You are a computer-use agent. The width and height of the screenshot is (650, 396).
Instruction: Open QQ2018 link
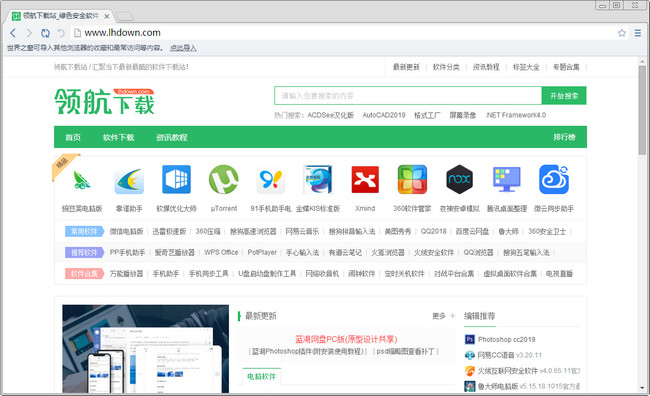tap(433, 231)
